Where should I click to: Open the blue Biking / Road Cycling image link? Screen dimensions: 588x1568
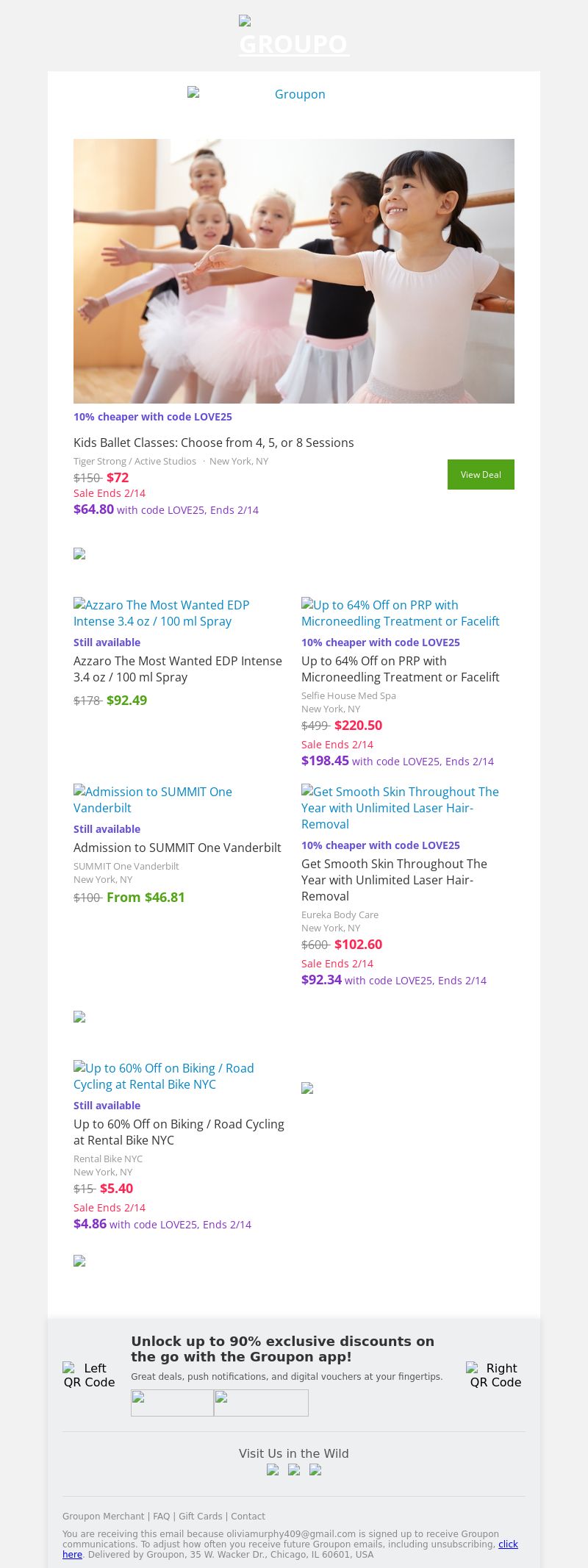click(x=163, y=1076)
